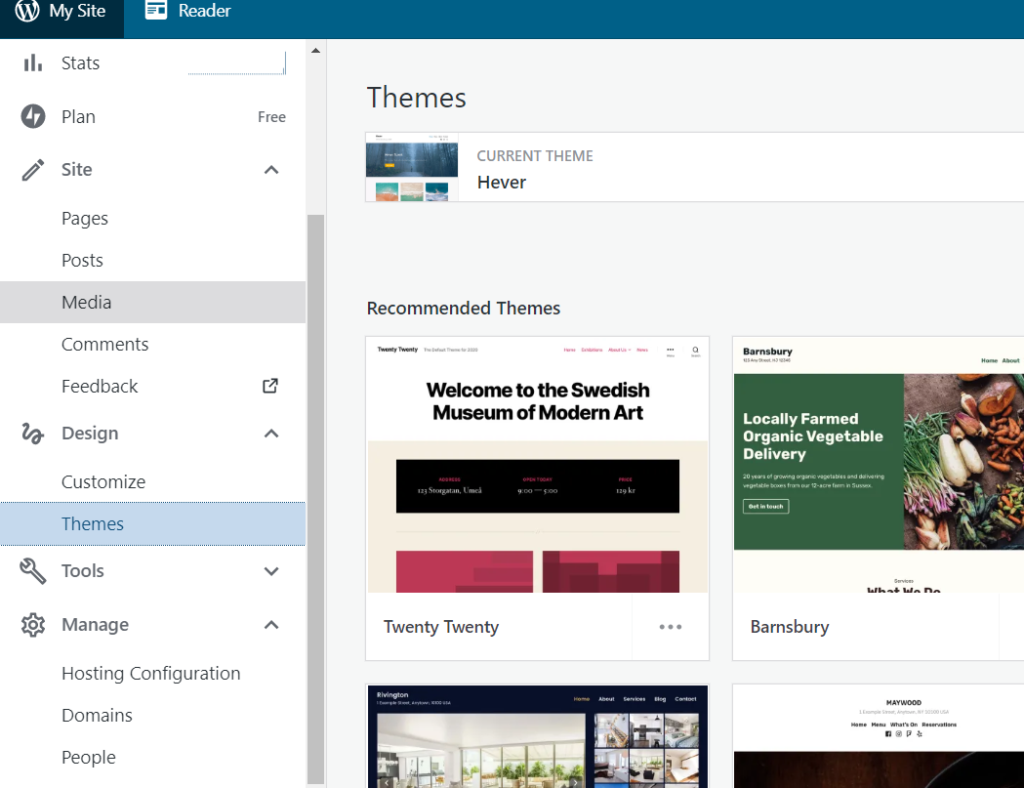This screenshot has width=1024, height=788.
Task: Click the Site section label
Action: pyautogui.click(x=76, y=170)
